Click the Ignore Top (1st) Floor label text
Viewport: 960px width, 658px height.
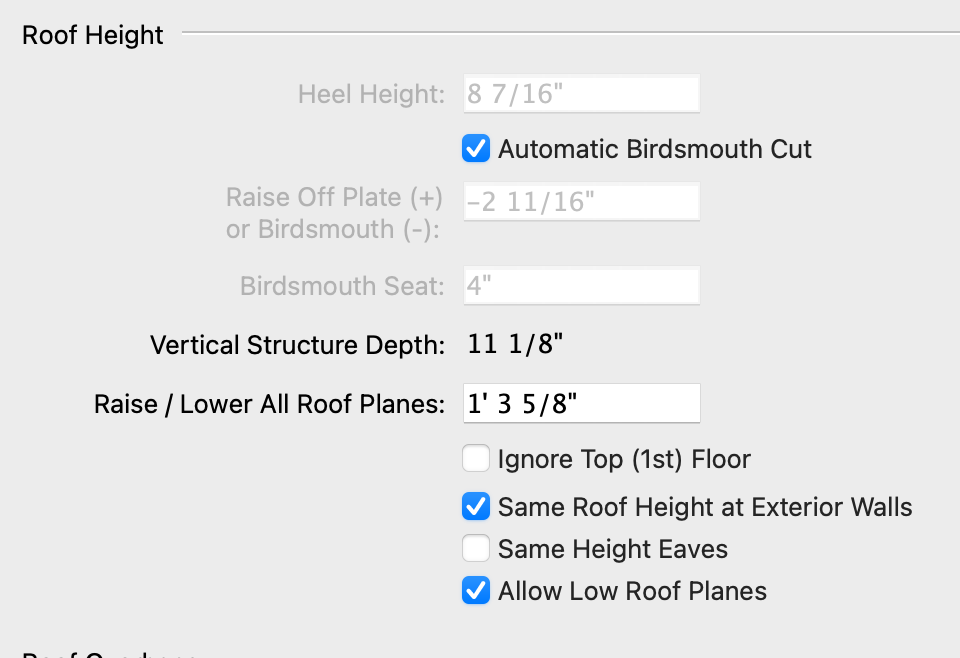(624, 460)
